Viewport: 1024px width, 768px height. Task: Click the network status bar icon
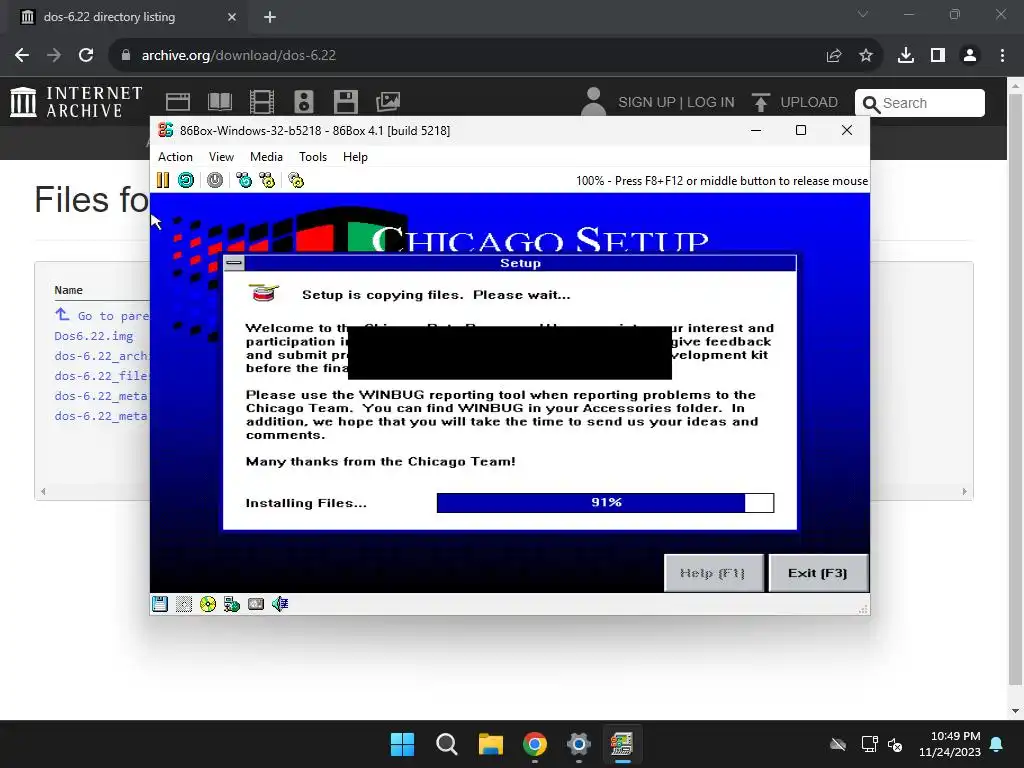(x=232, y=604)
